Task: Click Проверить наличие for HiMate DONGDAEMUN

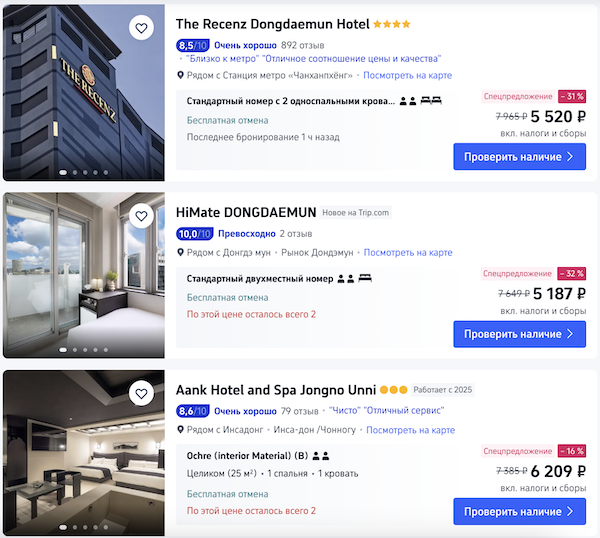Action: pos(519,334)
